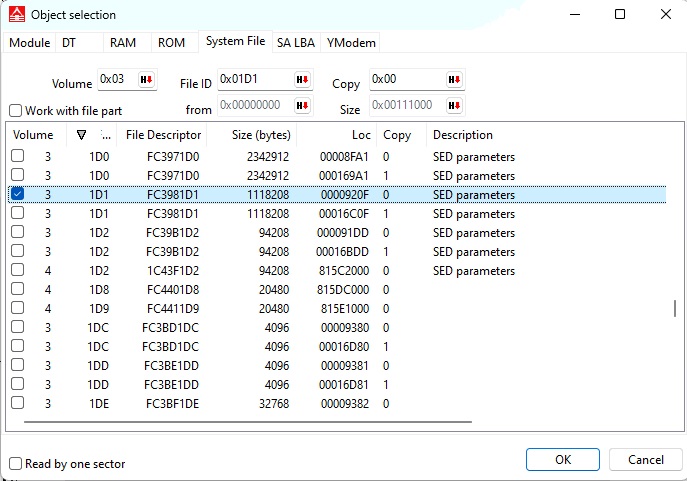Enable the Read by one sector checkbox
The height and width of the screenshot is (481, 687).
tap(15, 463)
